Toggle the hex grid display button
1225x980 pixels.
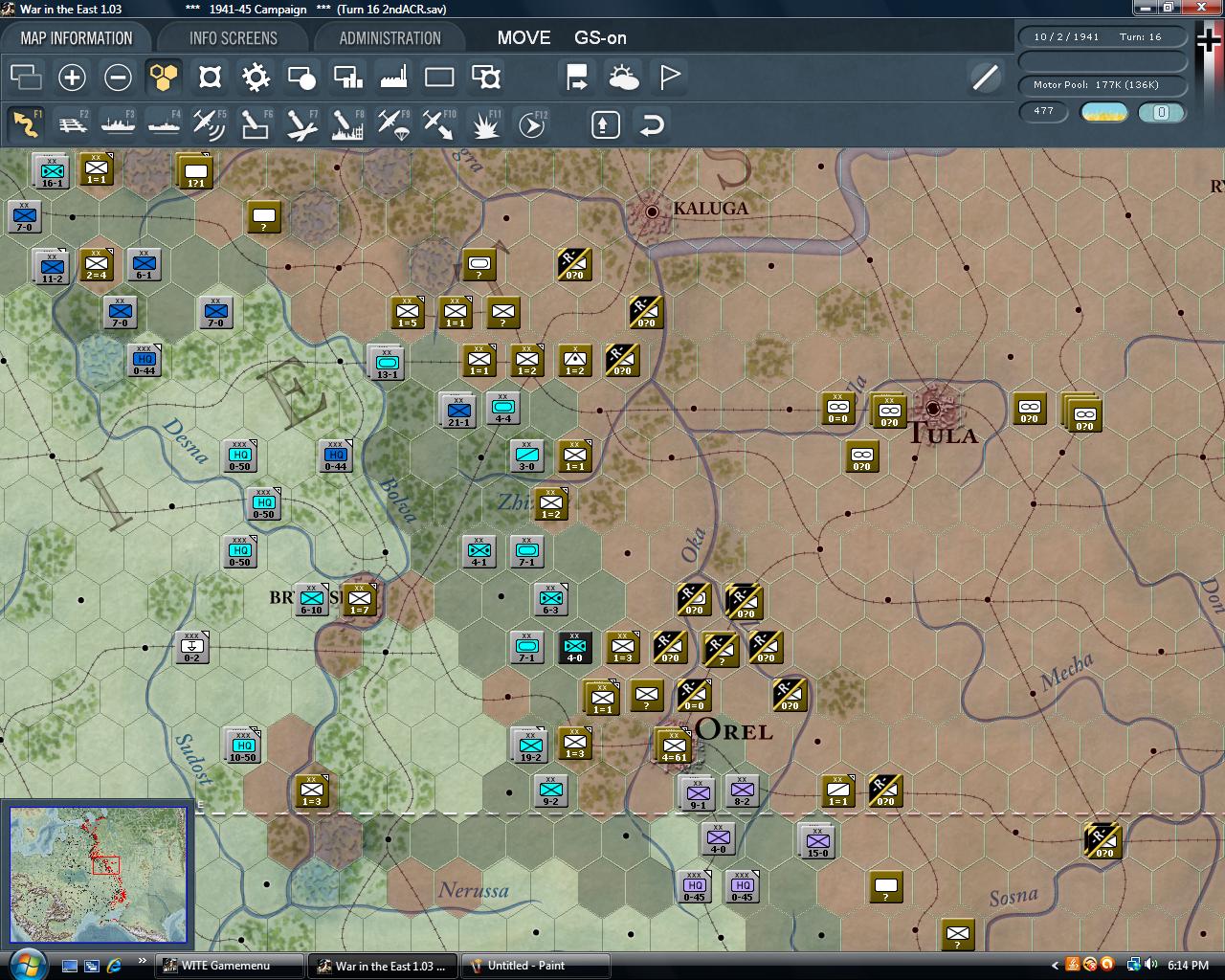(164, 78)
